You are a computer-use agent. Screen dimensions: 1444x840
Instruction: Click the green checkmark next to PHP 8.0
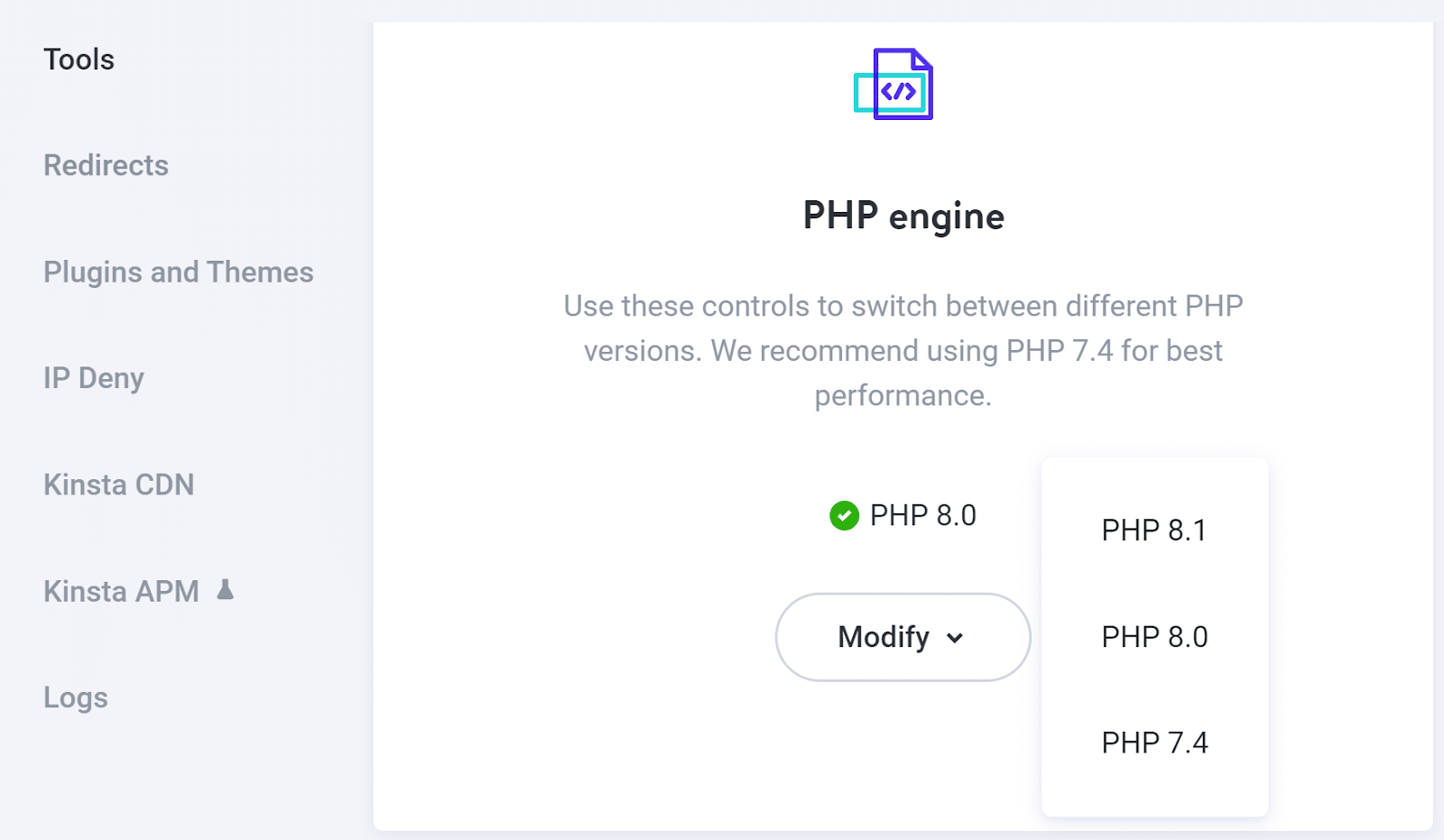coord(843,515)
